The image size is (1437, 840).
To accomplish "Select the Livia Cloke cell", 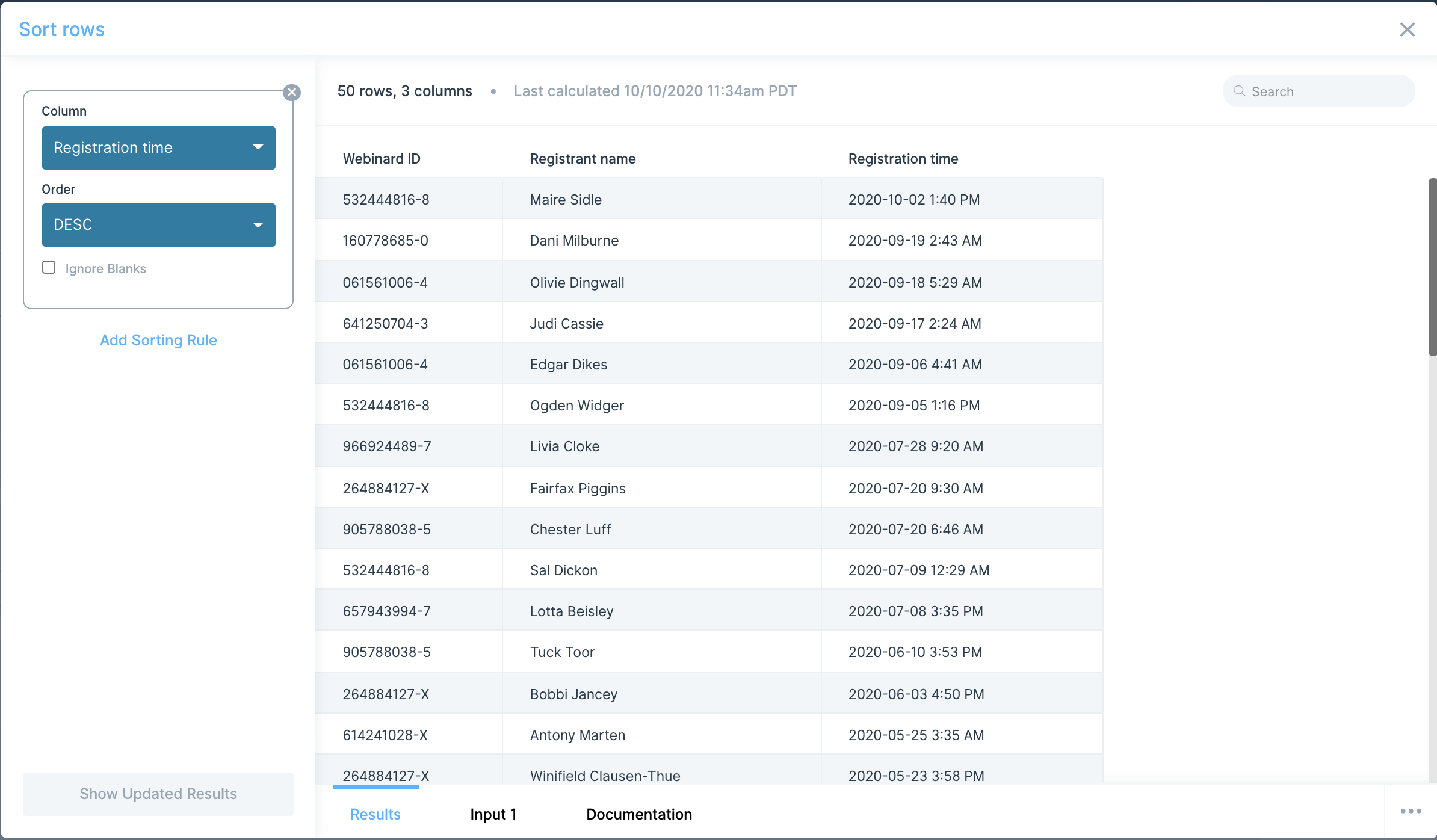I will pos(662,446).
